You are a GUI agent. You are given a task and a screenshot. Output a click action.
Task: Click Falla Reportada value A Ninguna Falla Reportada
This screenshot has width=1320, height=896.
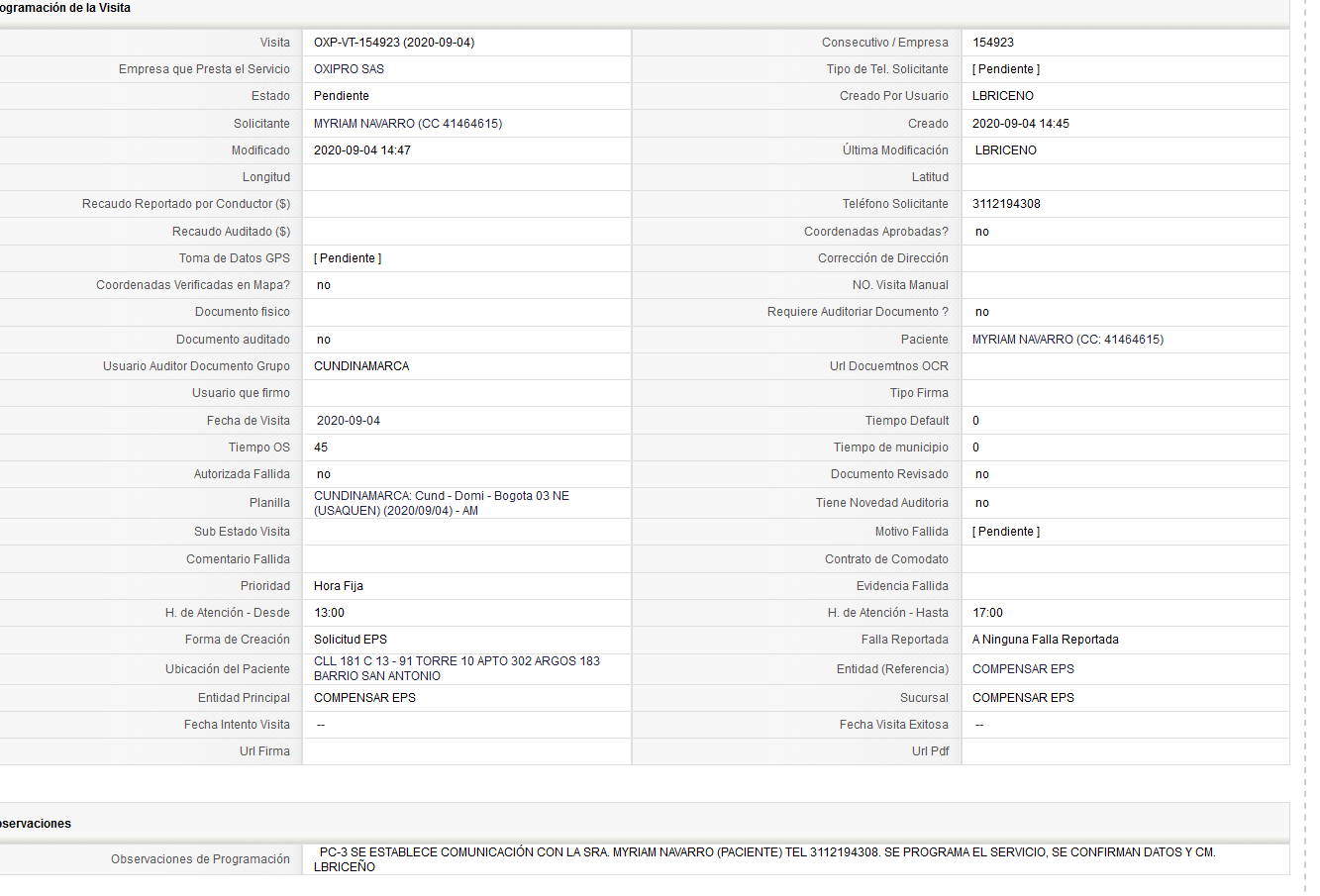click(x=1046, y=640)
